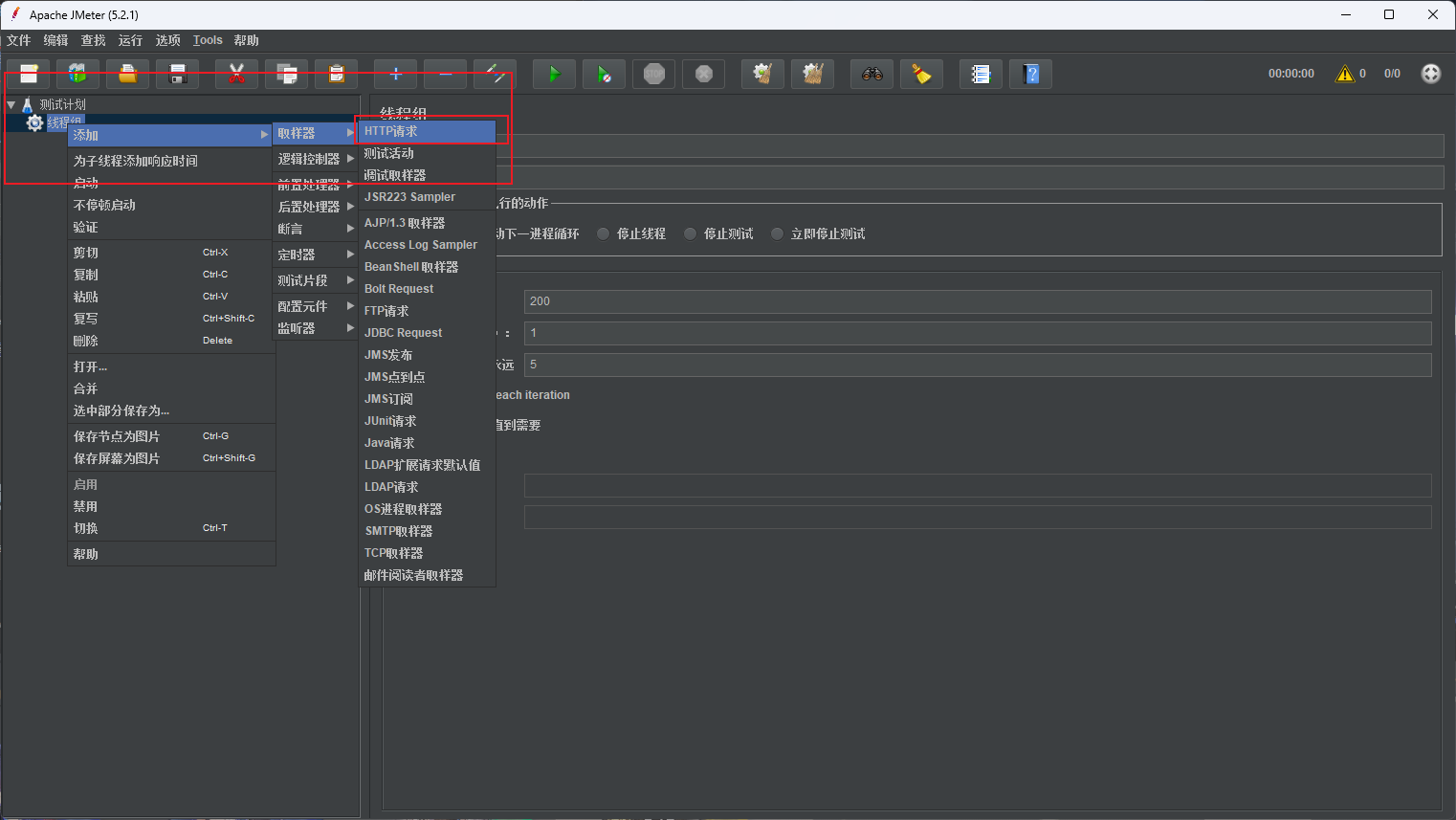Click 验证 in context menu
The image size is (1456, 820).
[171, 227]
